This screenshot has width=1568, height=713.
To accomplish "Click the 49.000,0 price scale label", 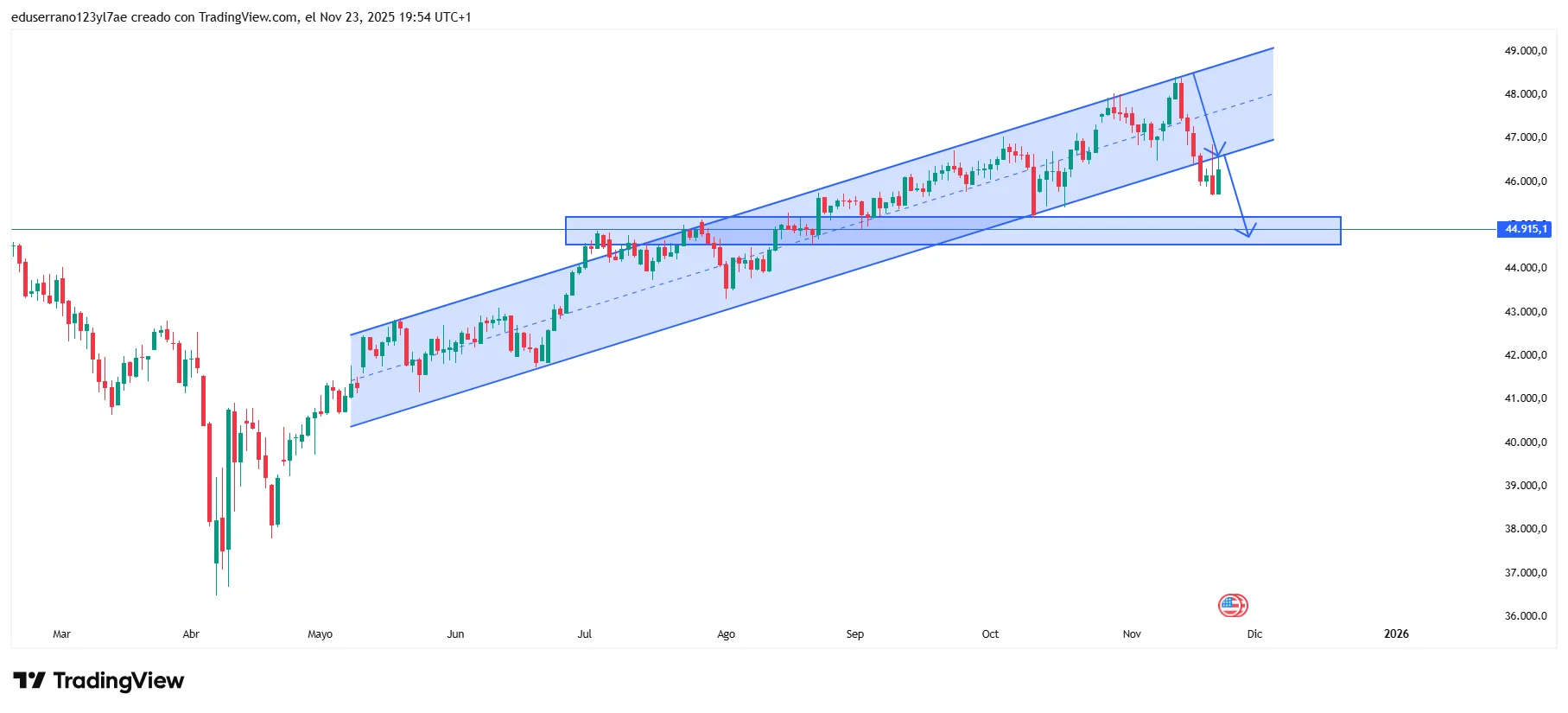I will [1526, 51].
